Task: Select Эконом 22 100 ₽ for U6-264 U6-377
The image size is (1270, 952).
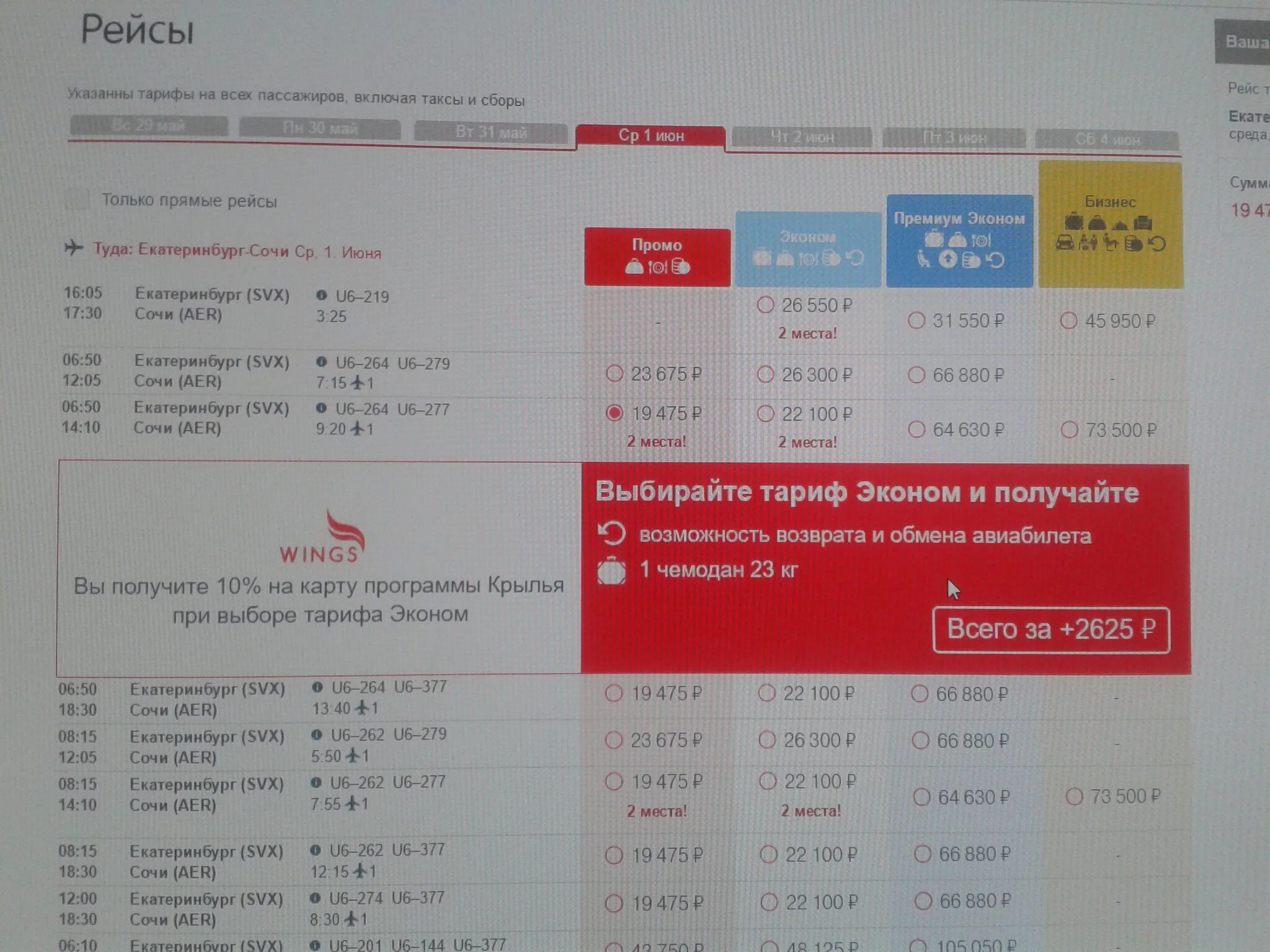Action: pyautogui.click(x=767, y=693)
